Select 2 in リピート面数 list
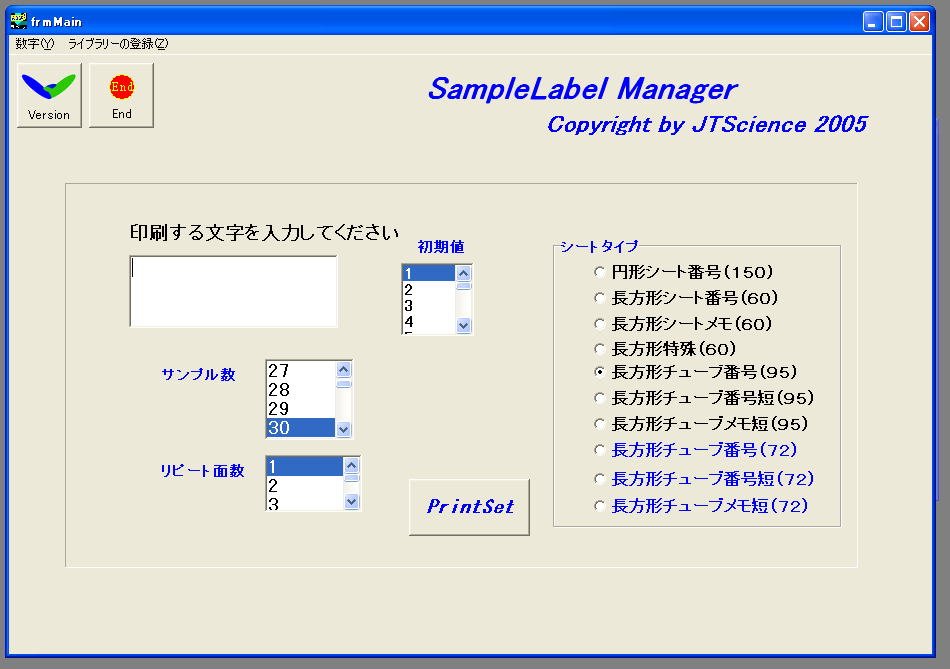 (305, 485)
